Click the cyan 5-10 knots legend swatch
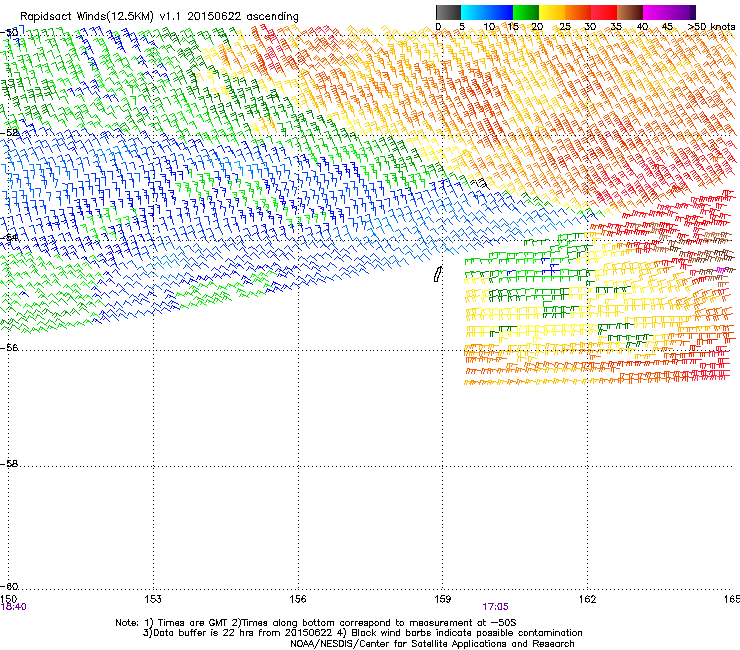The height and width of the screenshot is (650, 740). coord(474,12)
